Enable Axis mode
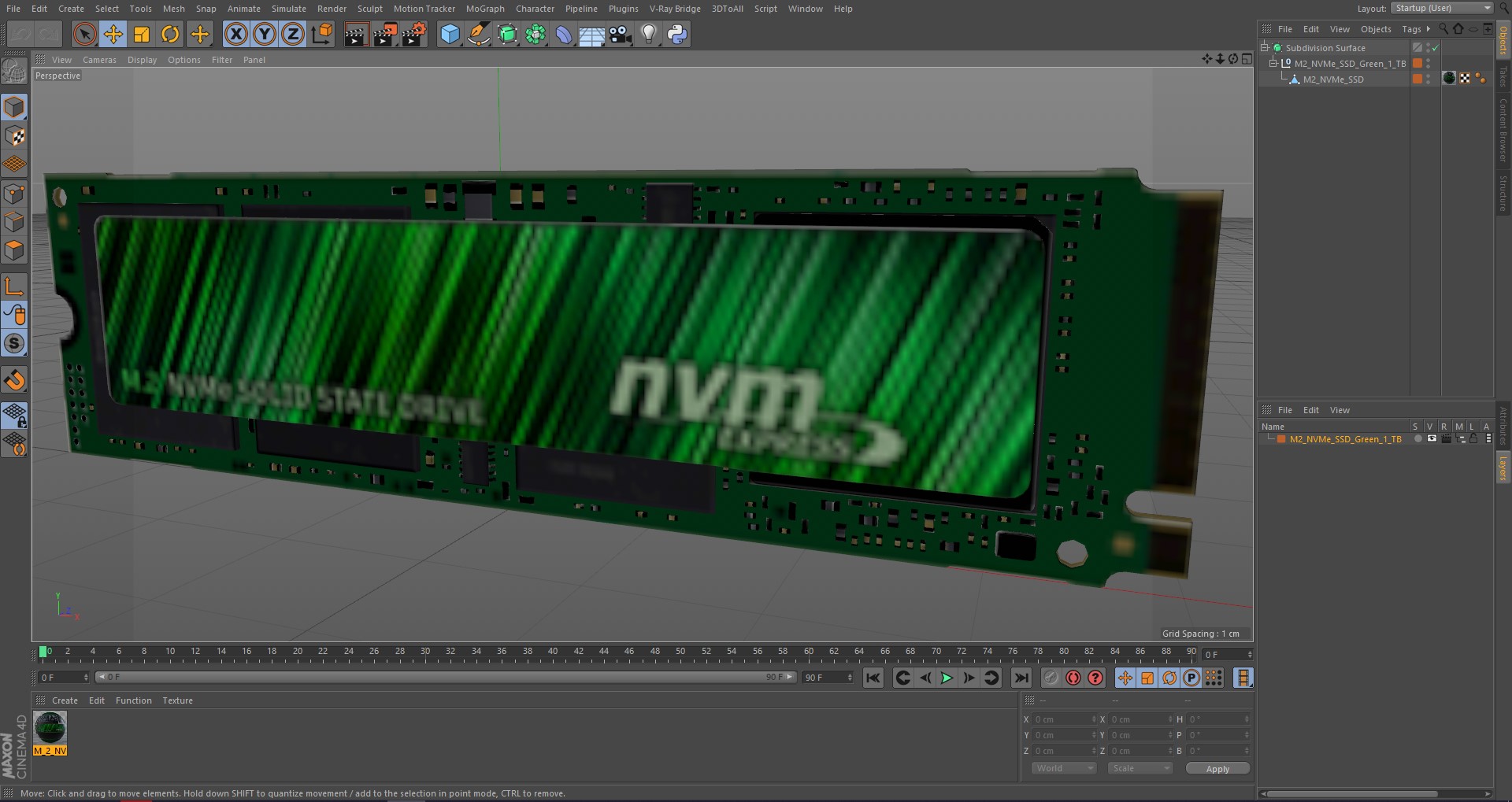The width and height of the screenshot is (1512, 802). click(x=14, y=286)
